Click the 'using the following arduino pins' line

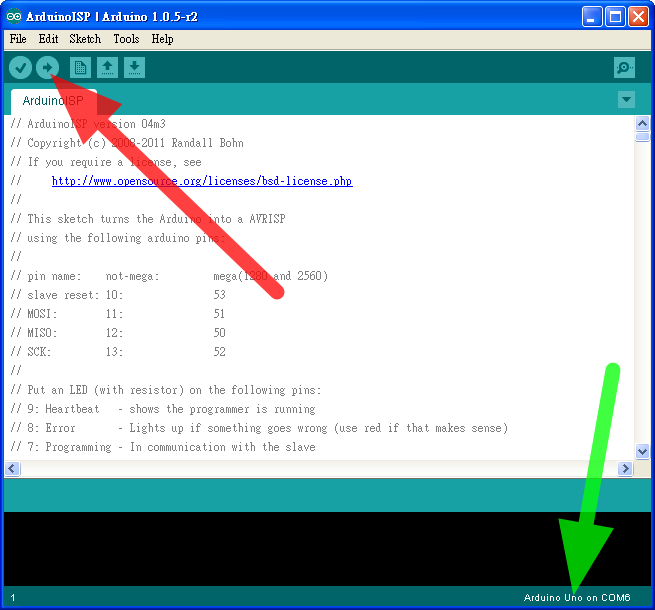click(118, 238)
